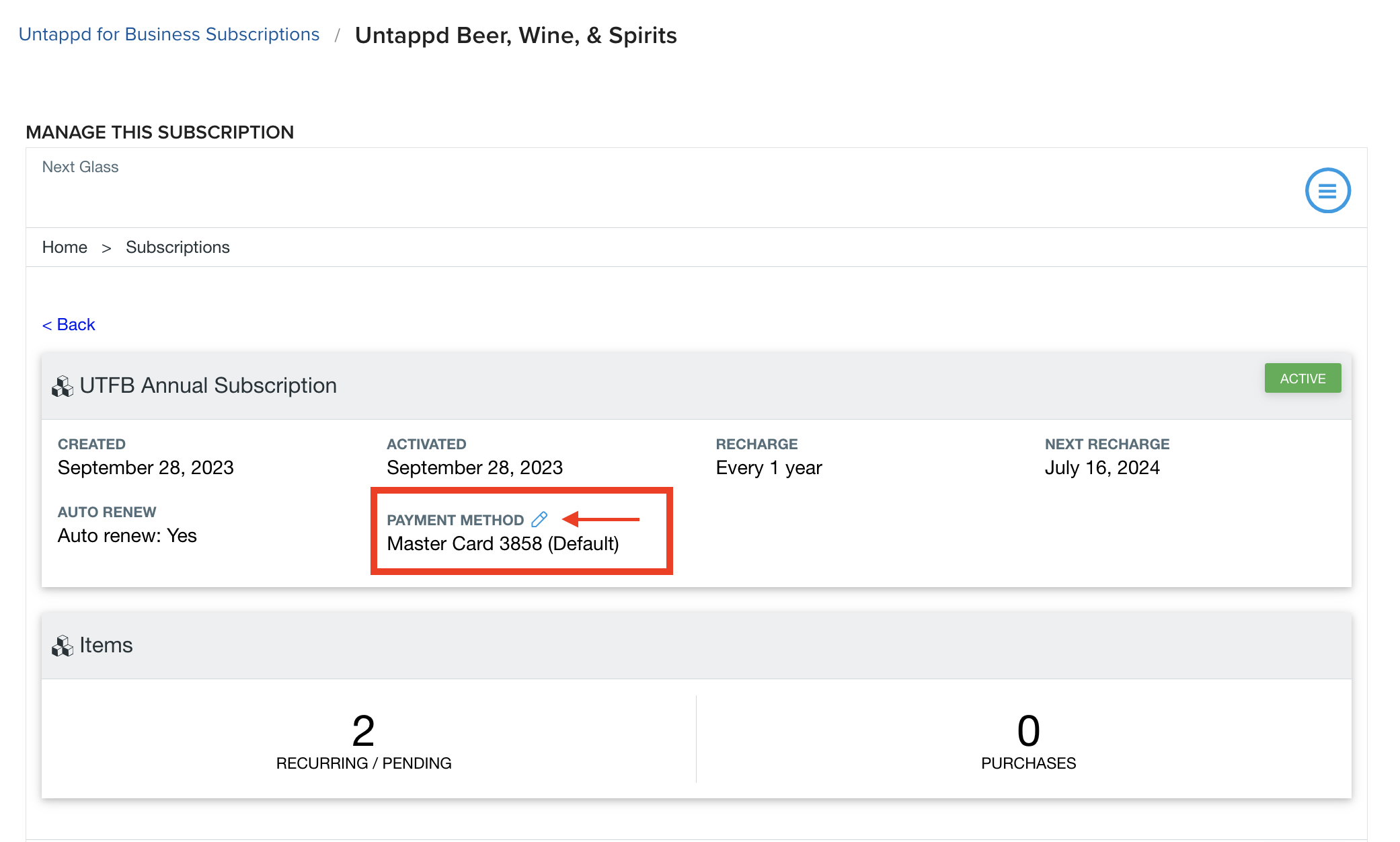Click the Items section heading
Image resolution: width=1400 pixels, height=842 pixels.
click(106, 645)
